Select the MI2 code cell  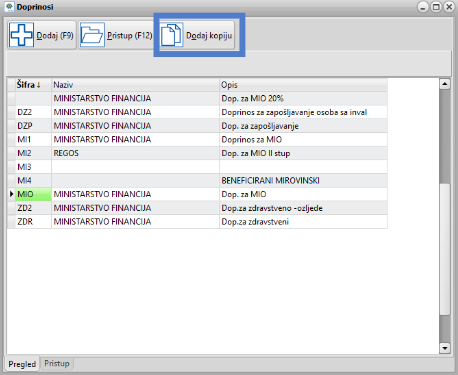[x=33, y=153]
